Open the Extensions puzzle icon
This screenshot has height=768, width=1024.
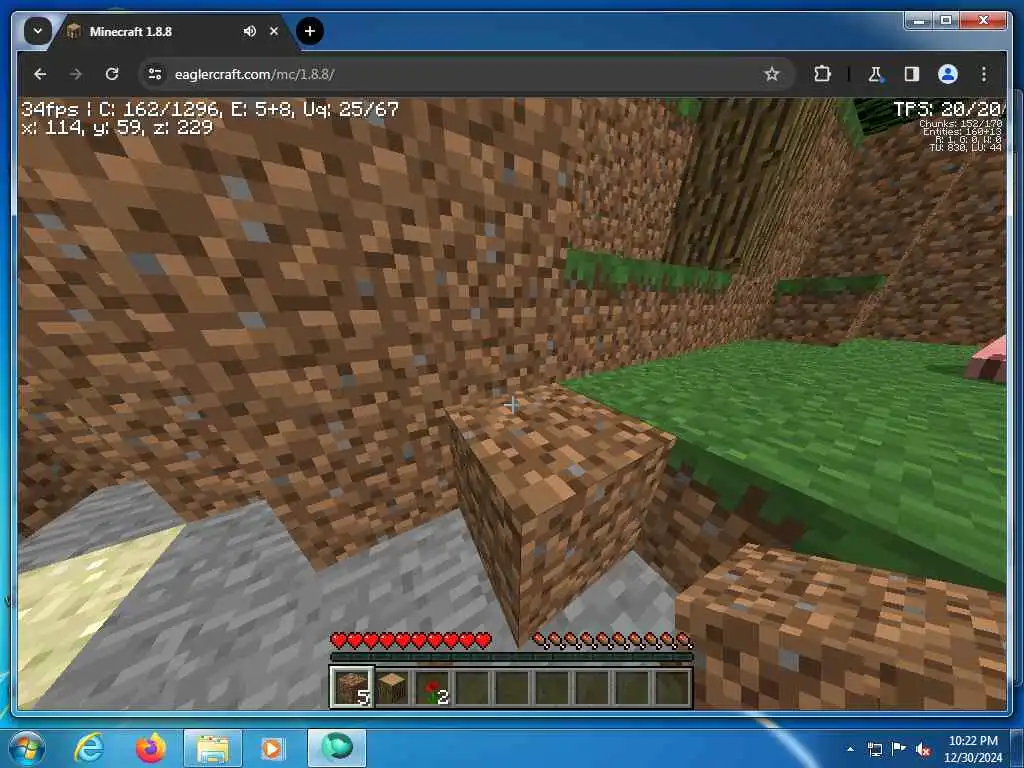(x=822, y=74)
